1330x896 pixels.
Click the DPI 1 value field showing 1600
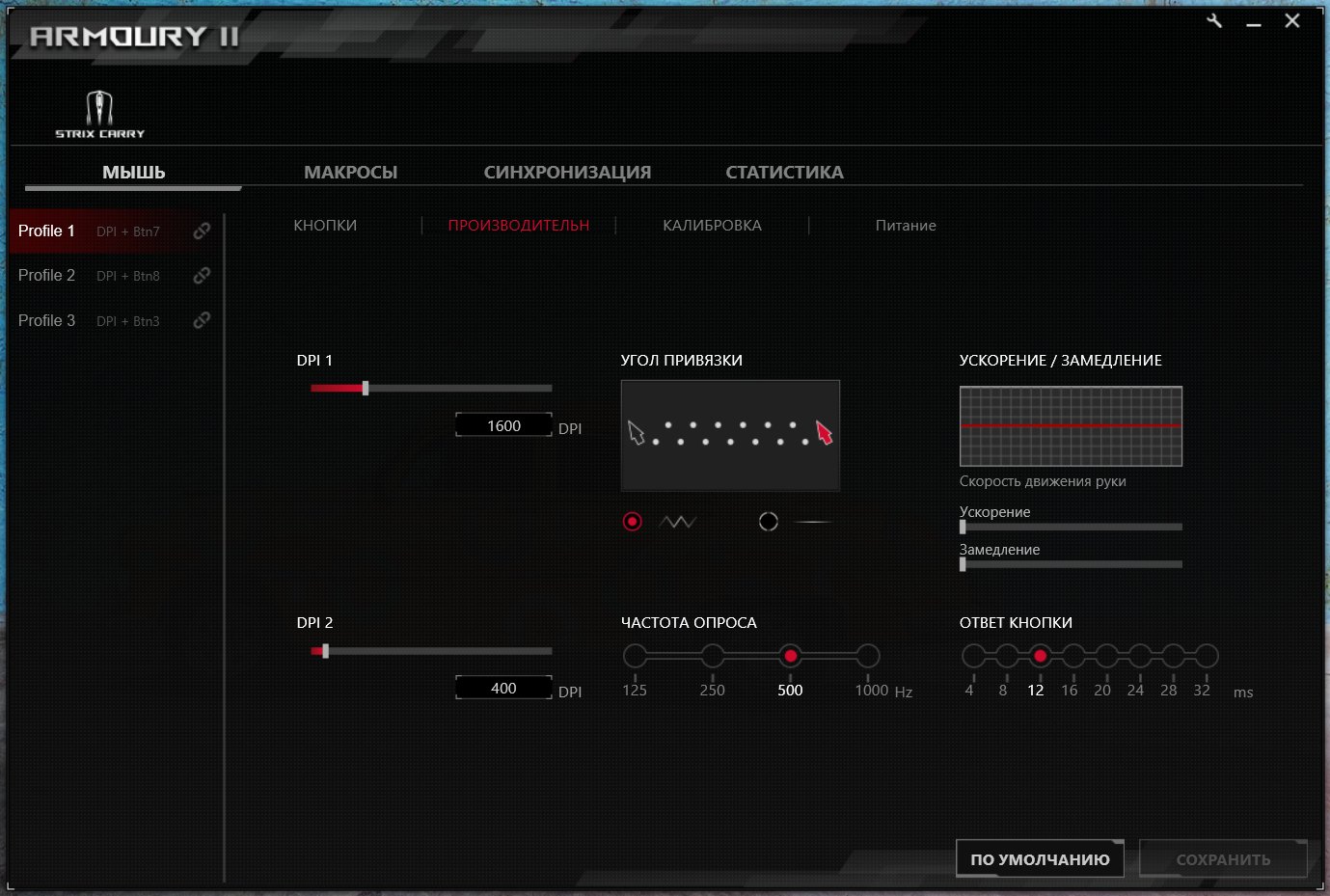pos(503,425)
